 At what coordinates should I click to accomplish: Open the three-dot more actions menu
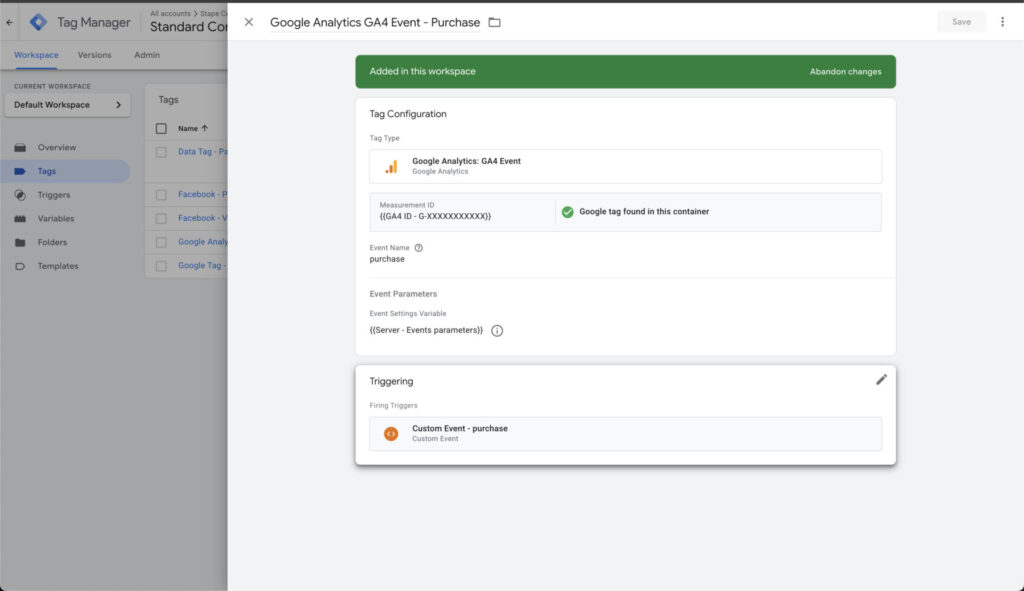click(x=1002, y=22)
